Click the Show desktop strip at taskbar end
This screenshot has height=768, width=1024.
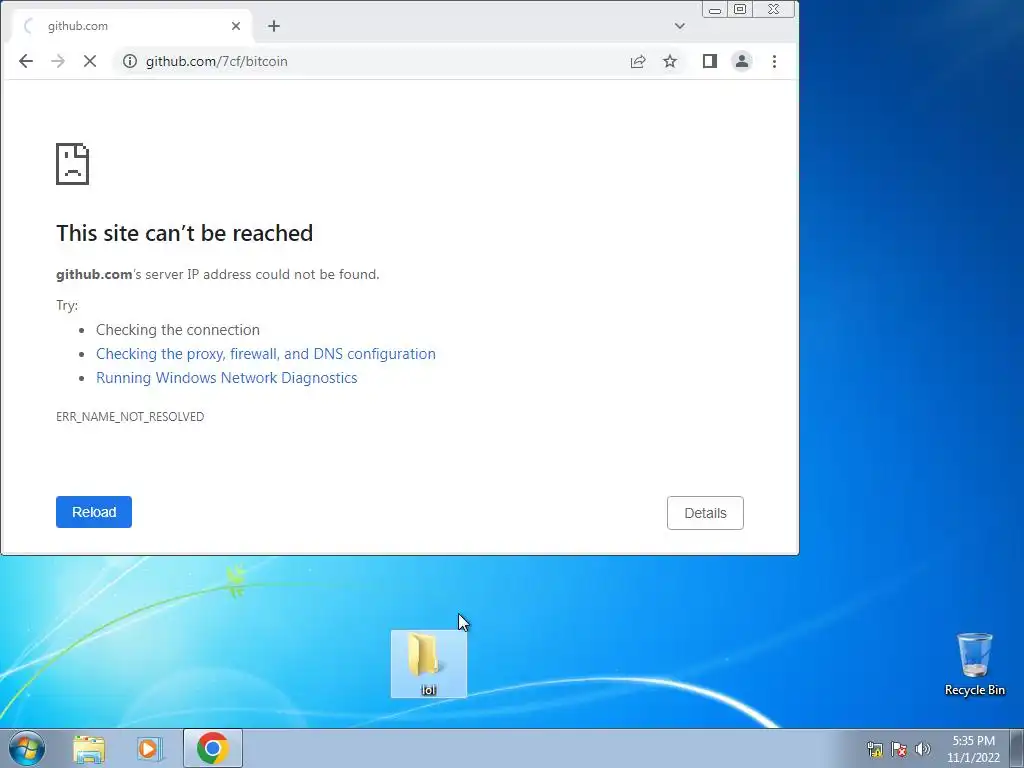pyautogui.click(x=1017, y=749)
